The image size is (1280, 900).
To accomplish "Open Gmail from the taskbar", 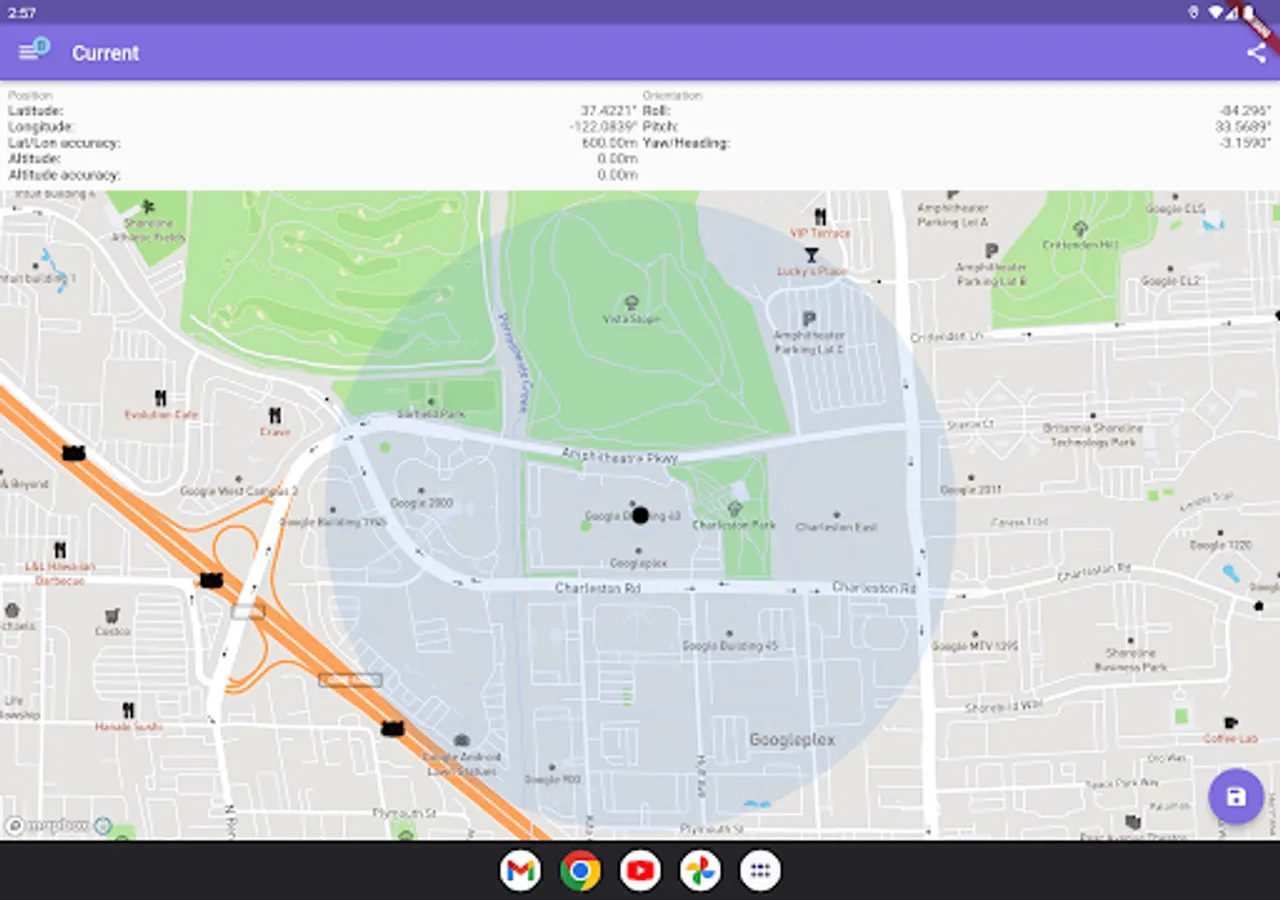I will [520, 871].
